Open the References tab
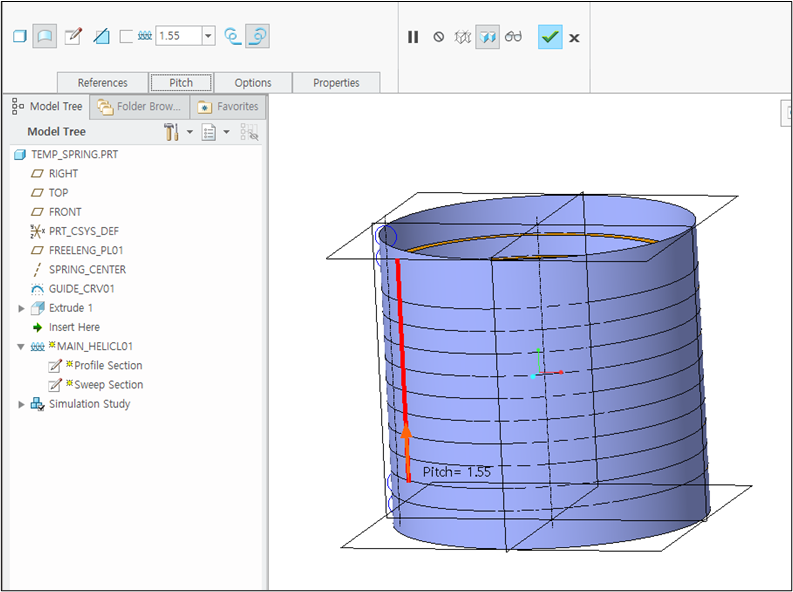This screenshot has width=793, height=592. [x=103, y=82]
